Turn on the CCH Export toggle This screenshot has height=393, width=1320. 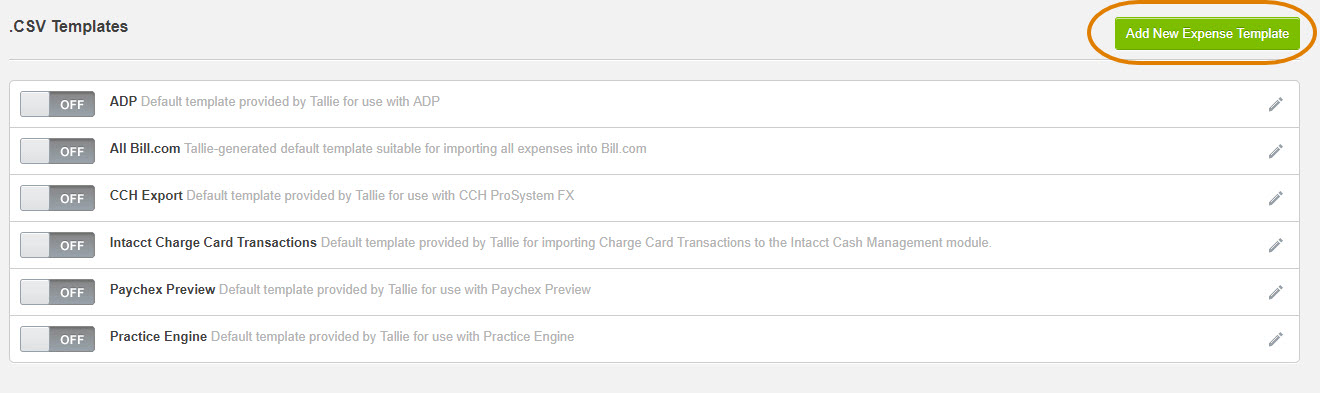[58, 198]
